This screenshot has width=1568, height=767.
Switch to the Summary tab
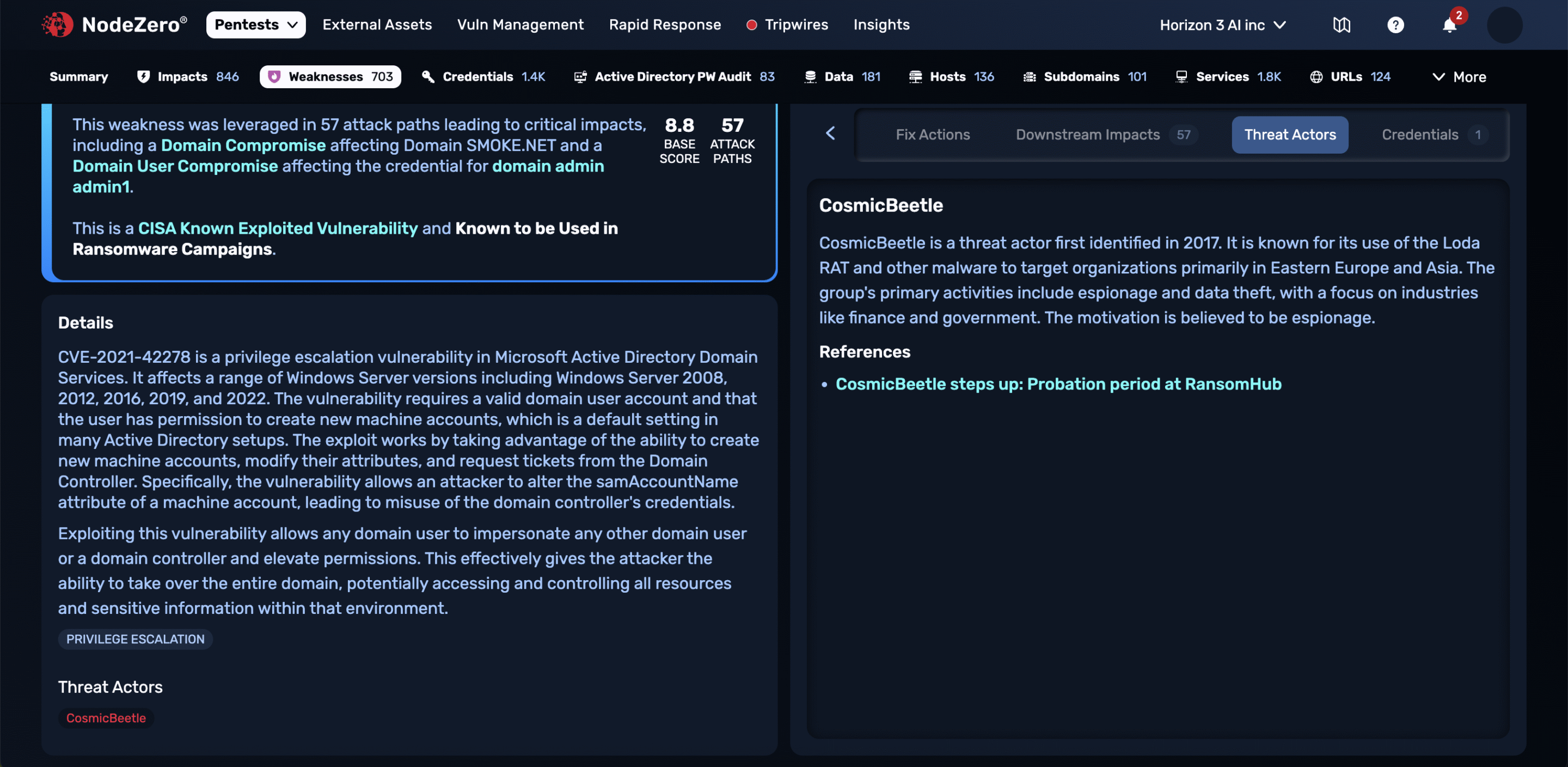point(78,77)
